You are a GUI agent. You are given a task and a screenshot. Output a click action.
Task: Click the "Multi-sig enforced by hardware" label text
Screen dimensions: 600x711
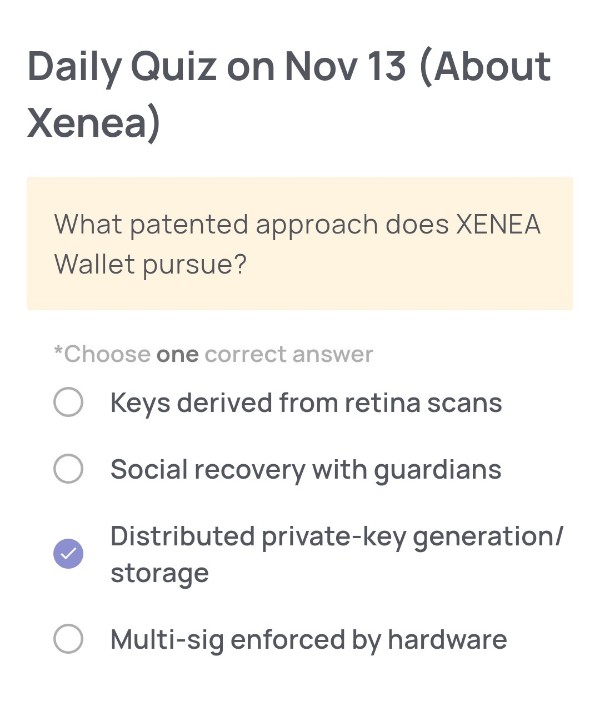click(308, 639)
